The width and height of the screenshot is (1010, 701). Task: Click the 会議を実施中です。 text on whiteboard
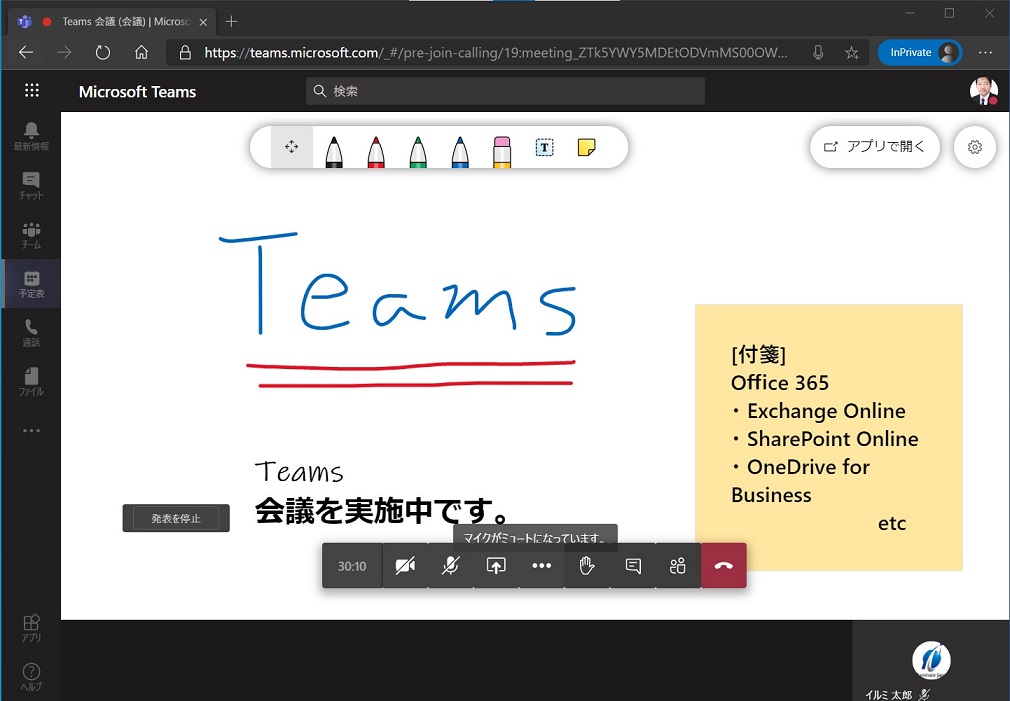pyautogui.click(x=383, y=511)
